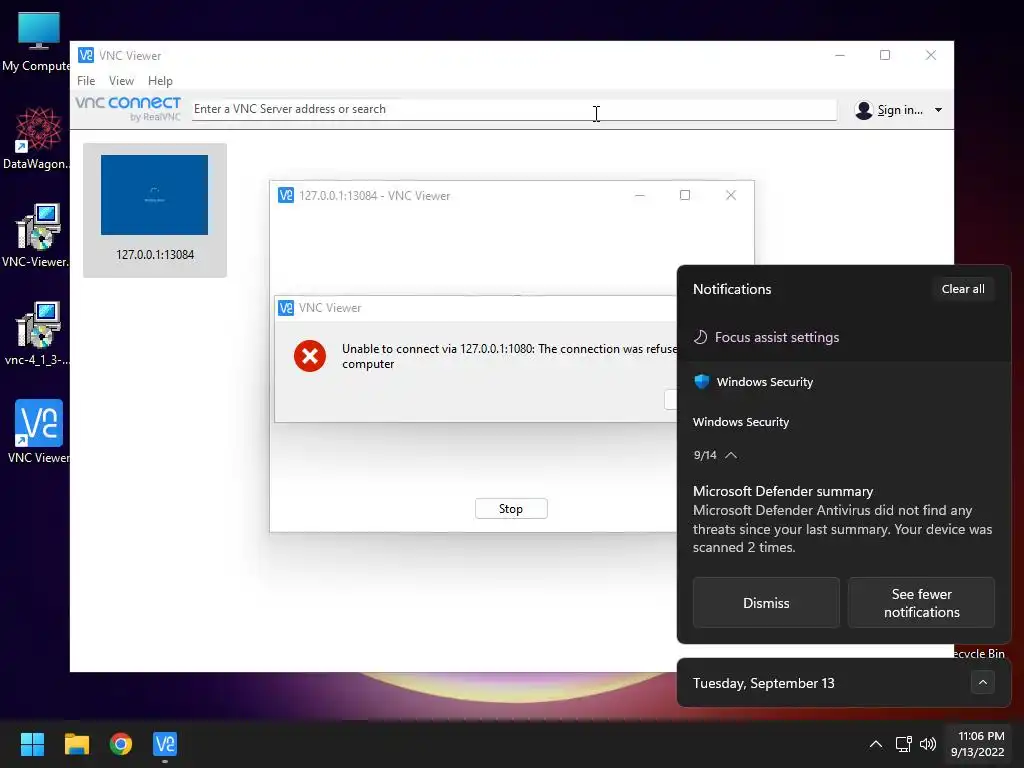This screenshot has height=768, width=1024.
Task: Minimize the main VNC Viewer window
Action: click(x=840, y=56)
